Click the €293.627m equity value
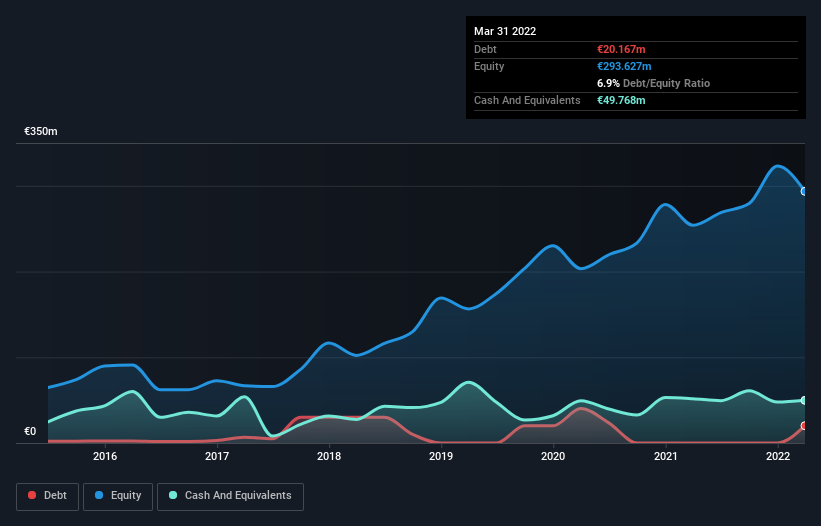 (624, 66)
